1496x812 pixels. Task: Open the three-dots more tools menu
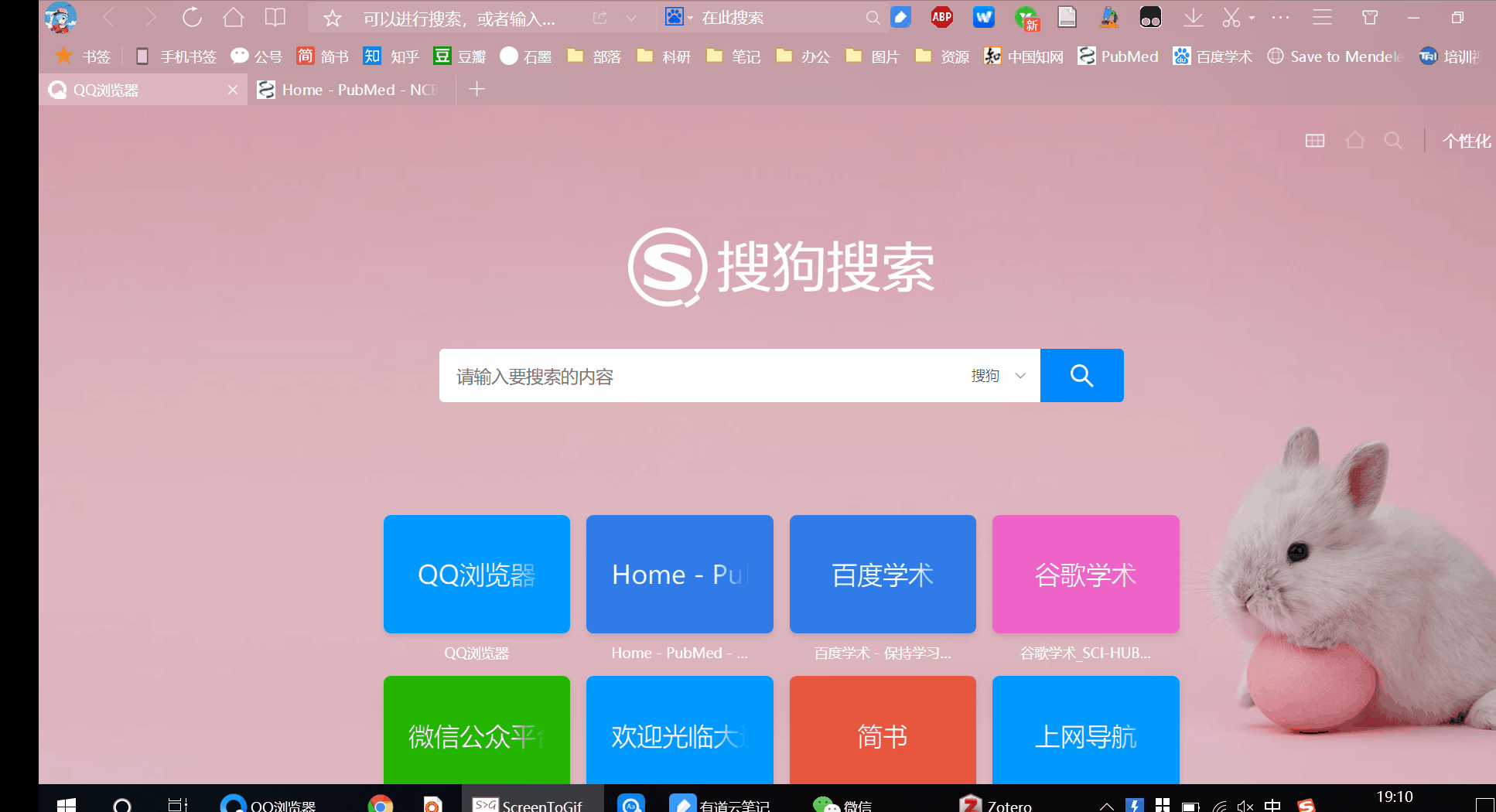(x=1280, y=17)
